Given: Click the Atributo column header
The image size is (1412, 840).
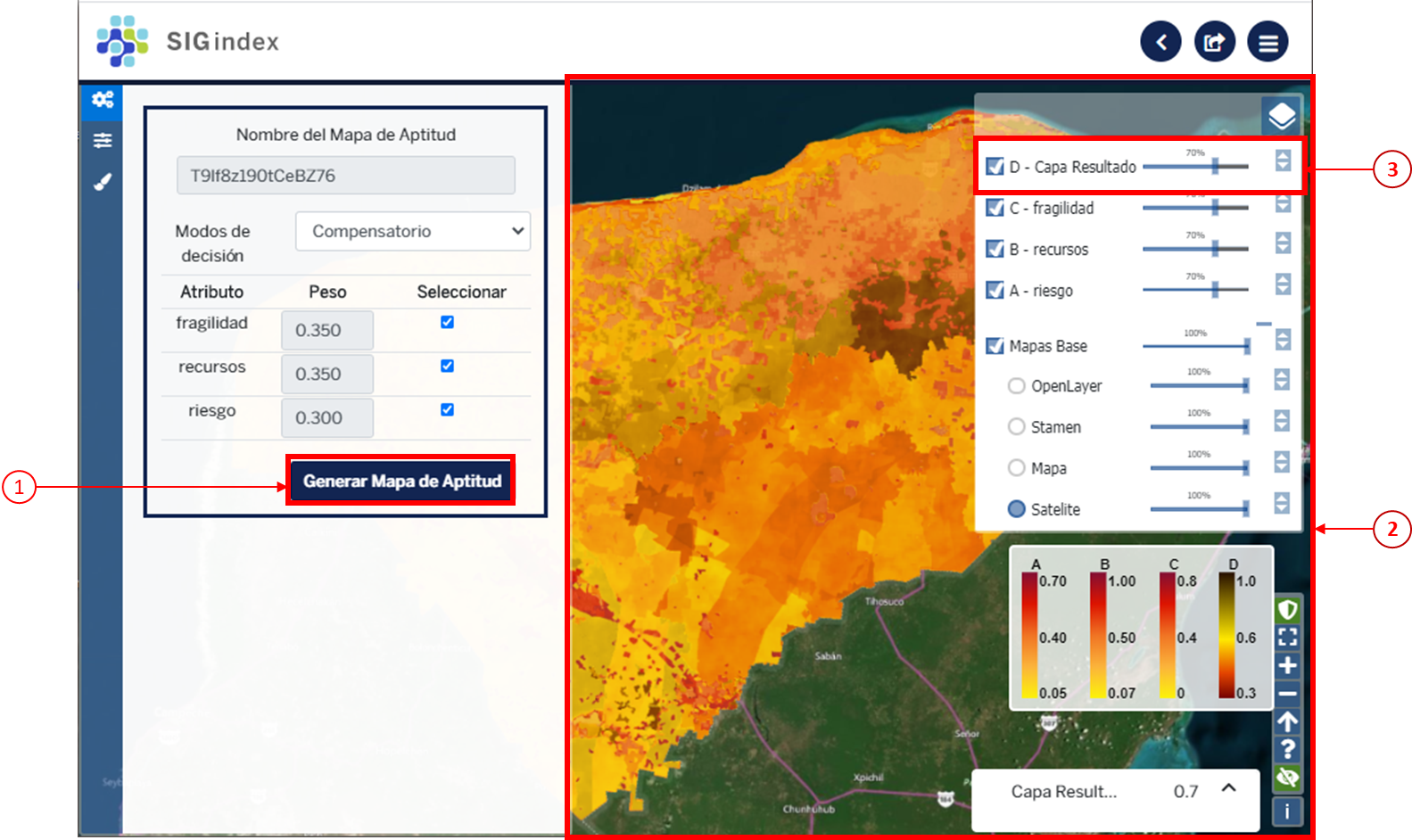Looking at the screenshot, I should (x=211, y=292).
